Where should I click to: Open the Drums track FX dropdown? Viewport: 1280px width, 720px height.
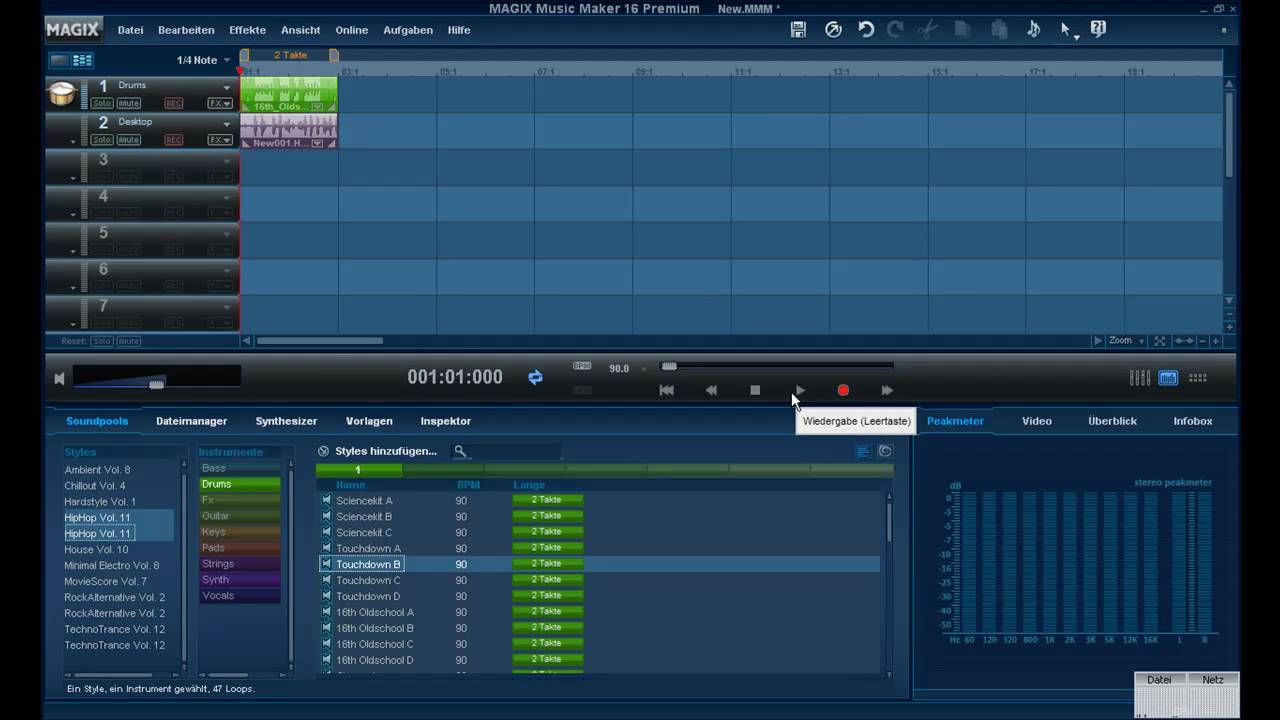(x=220, y=103)
